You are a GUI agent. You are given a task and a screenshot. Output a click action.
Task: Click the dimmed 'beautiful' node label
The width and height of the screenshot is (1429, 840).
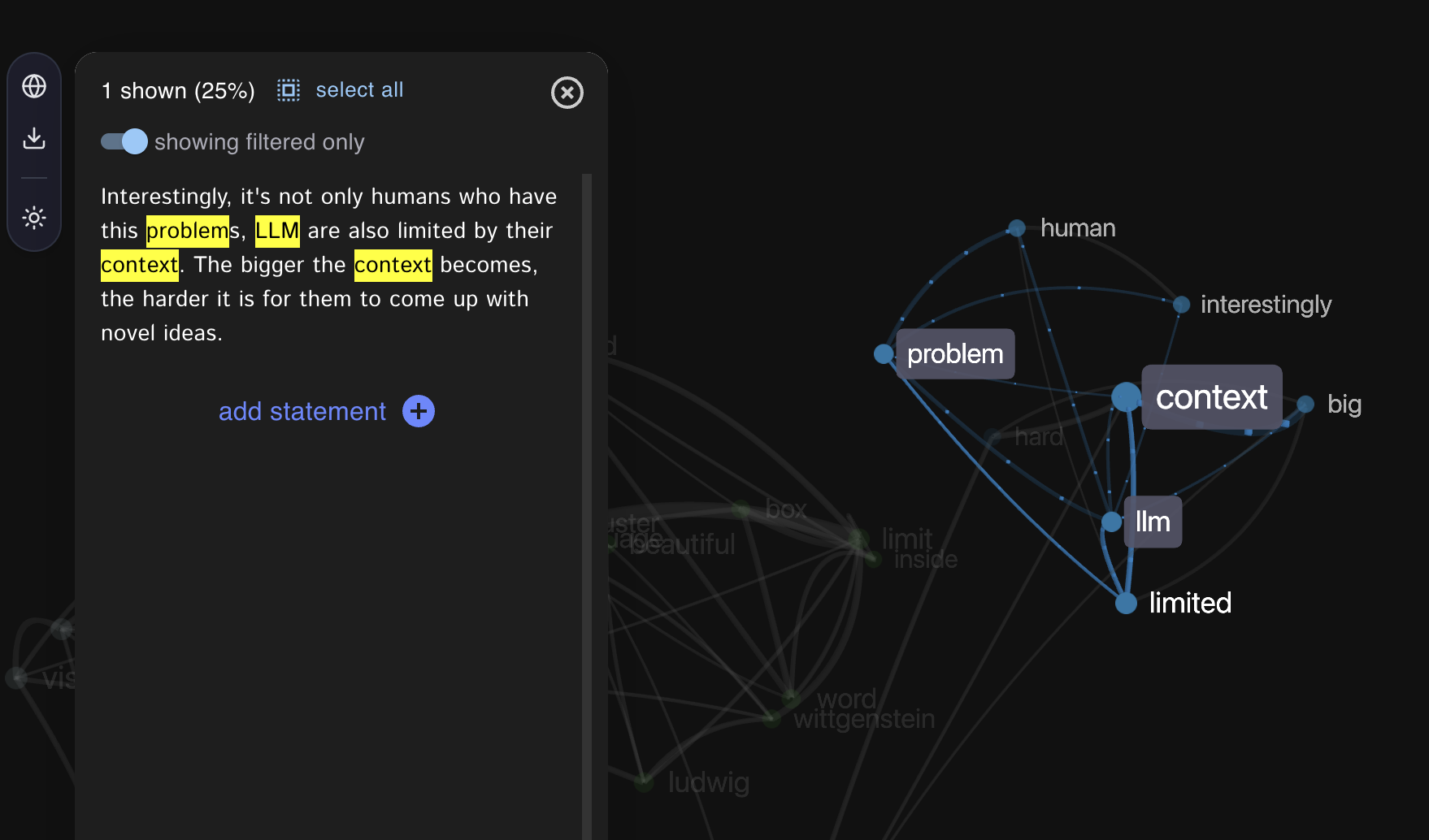pyautogui.click(x=682, y=544)
